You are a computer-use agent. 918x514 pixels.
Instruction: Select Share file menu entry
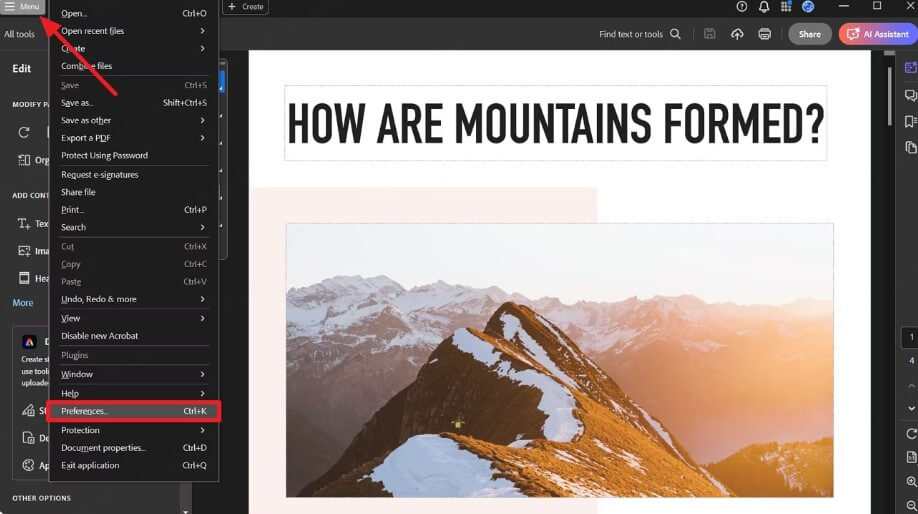(133, 192)
